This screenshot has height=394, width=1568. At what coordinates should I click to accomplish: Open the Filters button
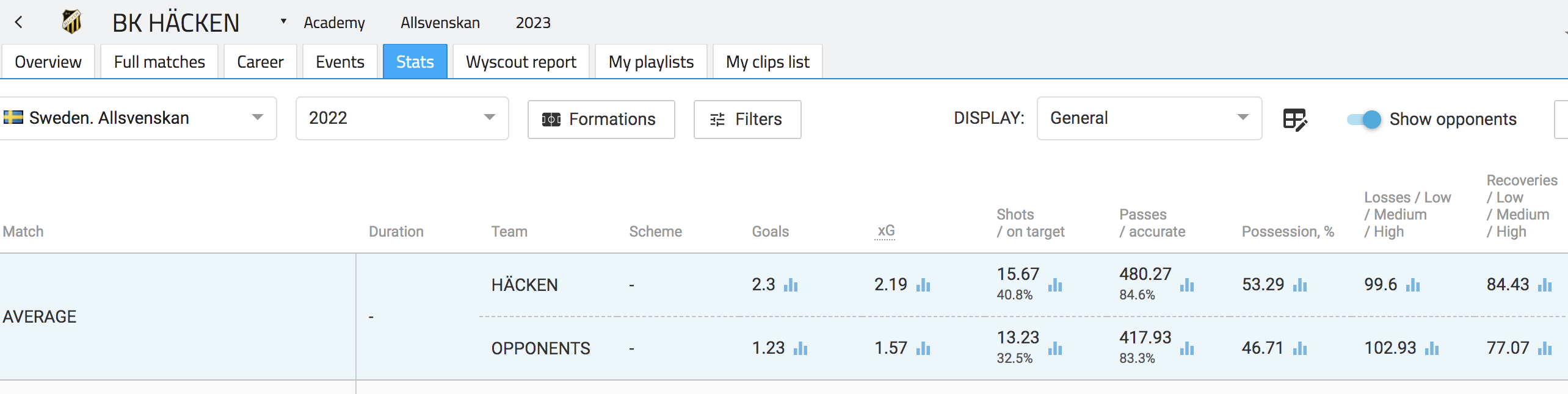tap(747, 119)
